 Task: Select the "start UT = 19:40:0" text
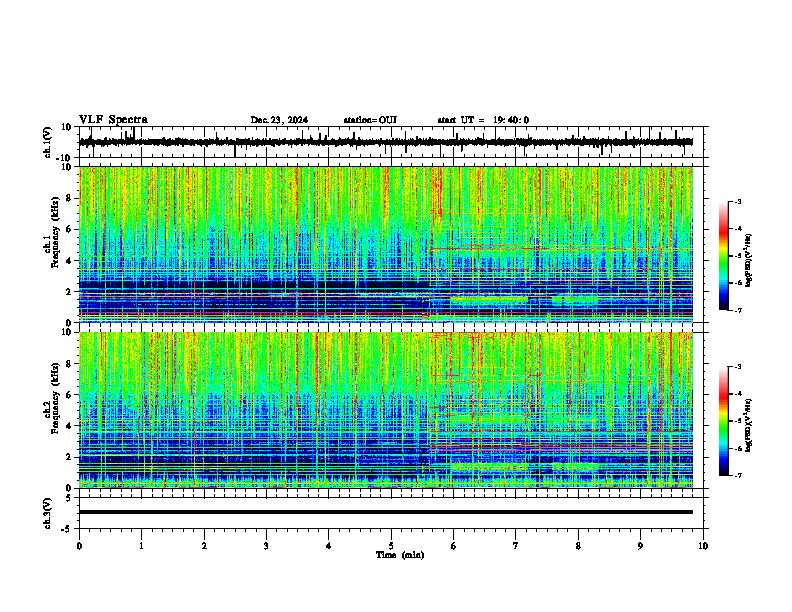[x=483, y=120]
